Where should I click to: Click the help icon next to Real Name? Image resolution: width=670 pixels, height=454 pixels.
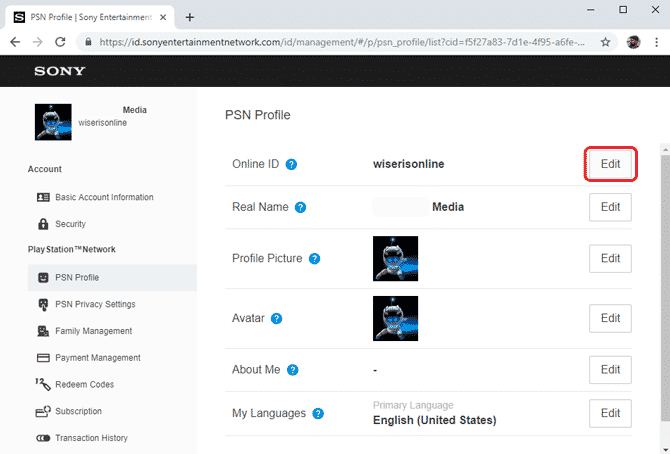(x=300, y=207)
